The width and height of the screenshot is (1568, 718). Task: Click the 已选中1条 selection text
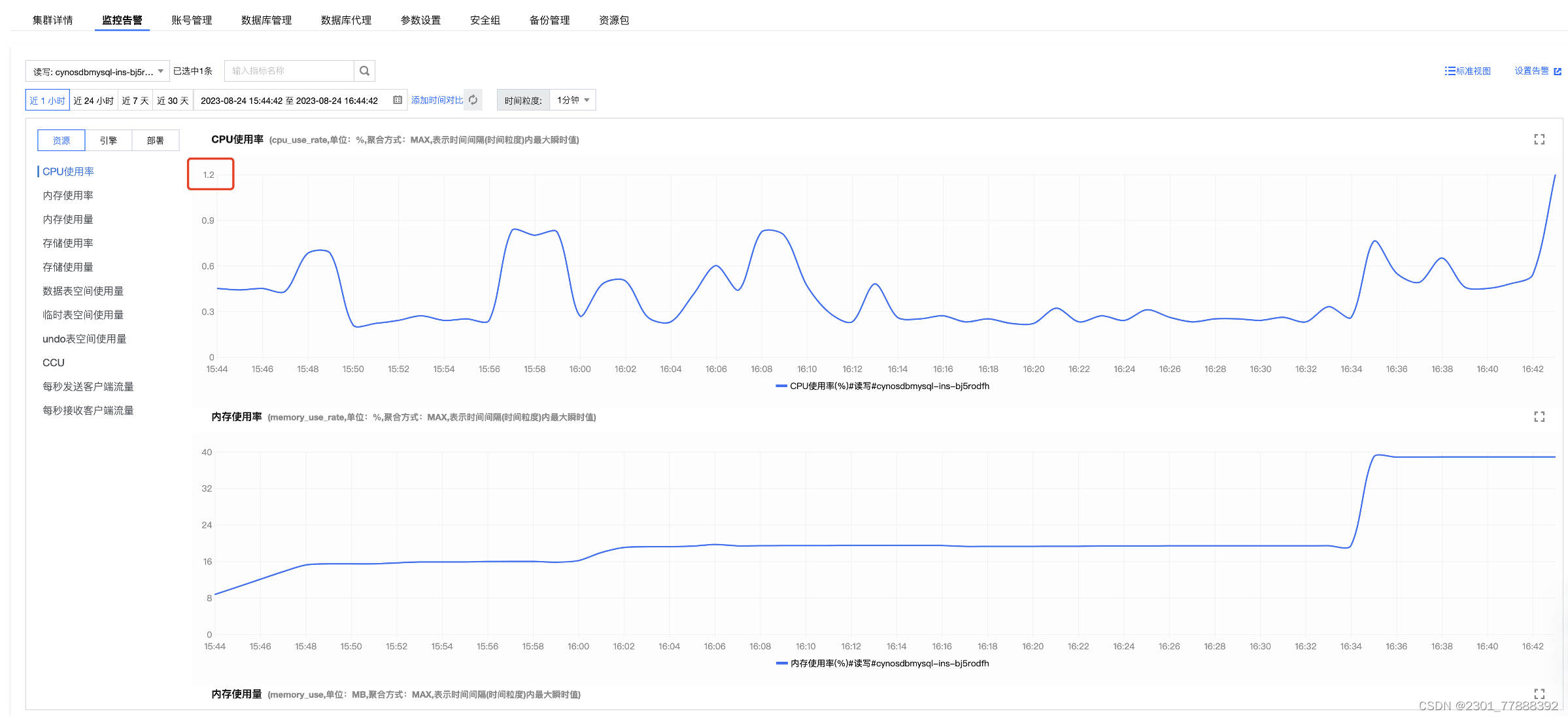(x=193, y=71)
